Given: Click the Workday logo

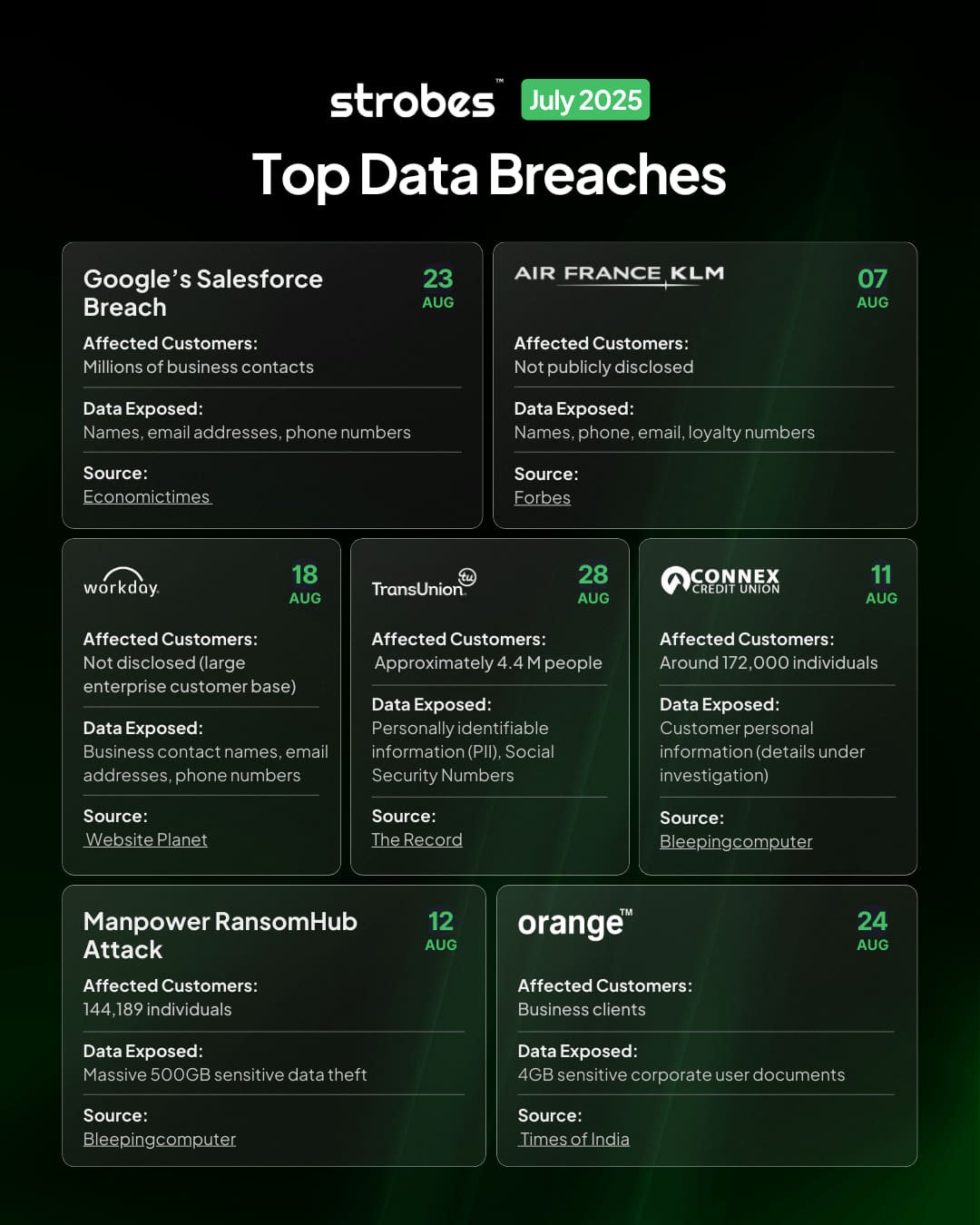Looking at the screenshot, I should (x=122, y=583).
